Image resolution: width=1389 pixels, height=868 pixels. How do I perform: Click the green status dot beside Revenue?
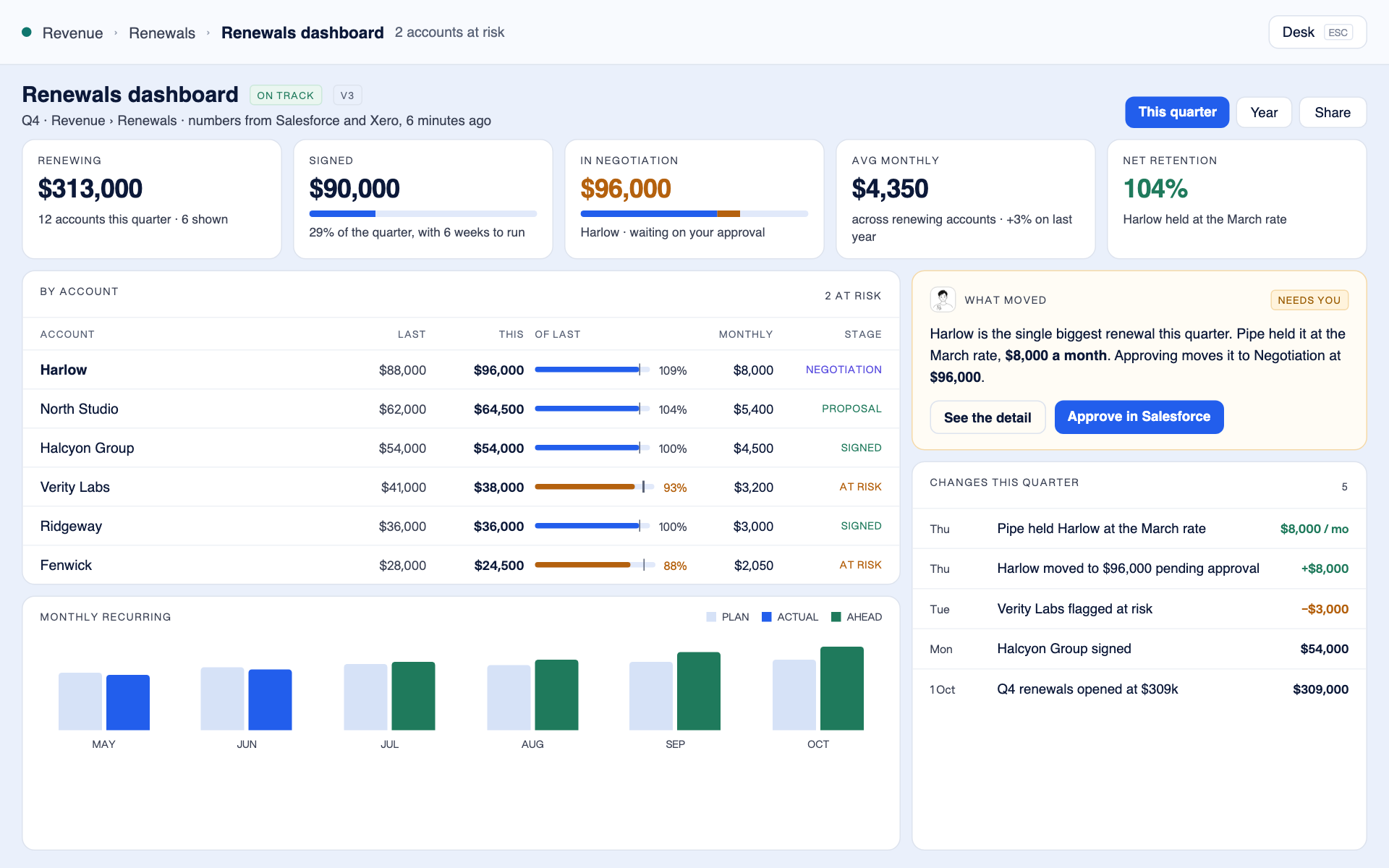pos(27,32)
